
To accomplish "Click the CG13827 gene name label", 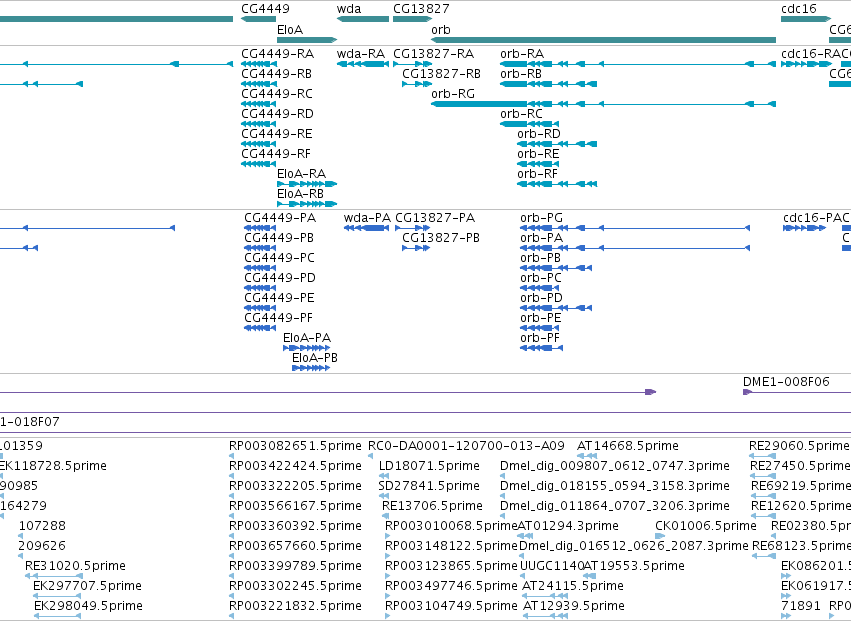I will (x=421, y=9).
